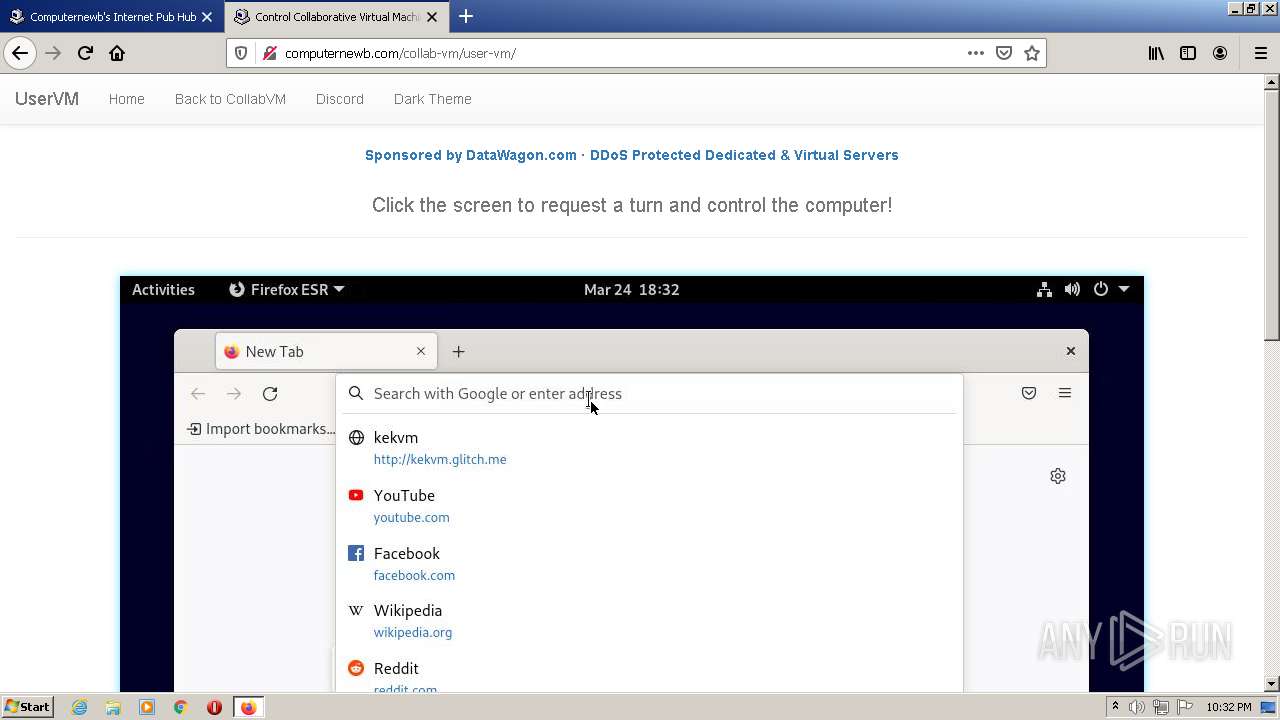Go back with the outer browser back arrow

click(x=20, y=53)
